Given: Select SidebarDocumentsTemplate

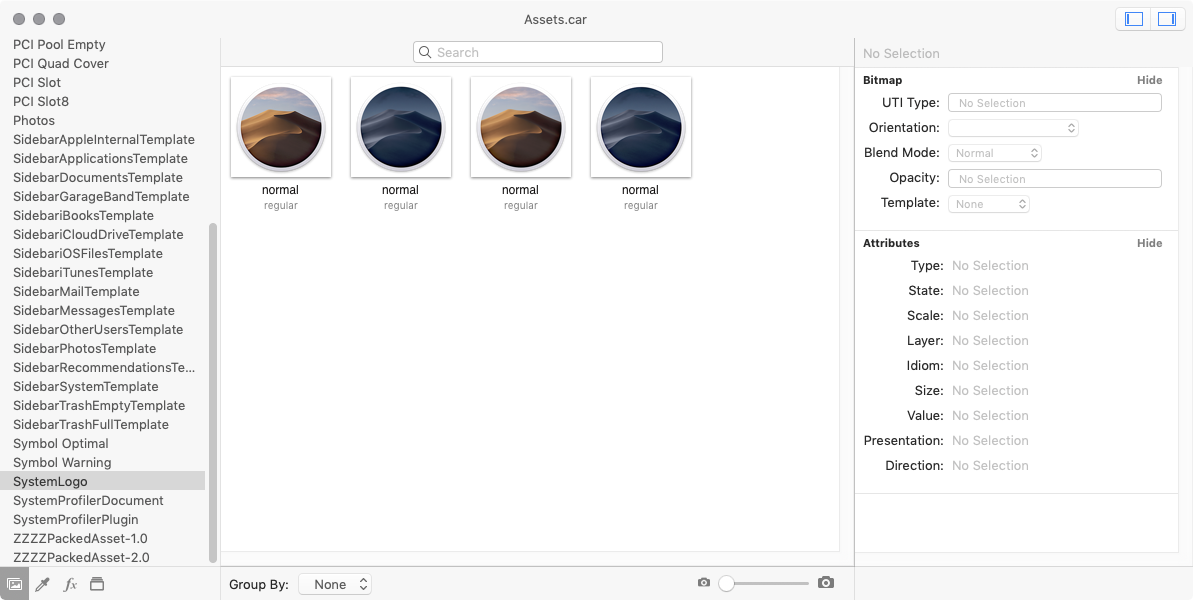Looking at the screenshot, I should pos(97,177).
